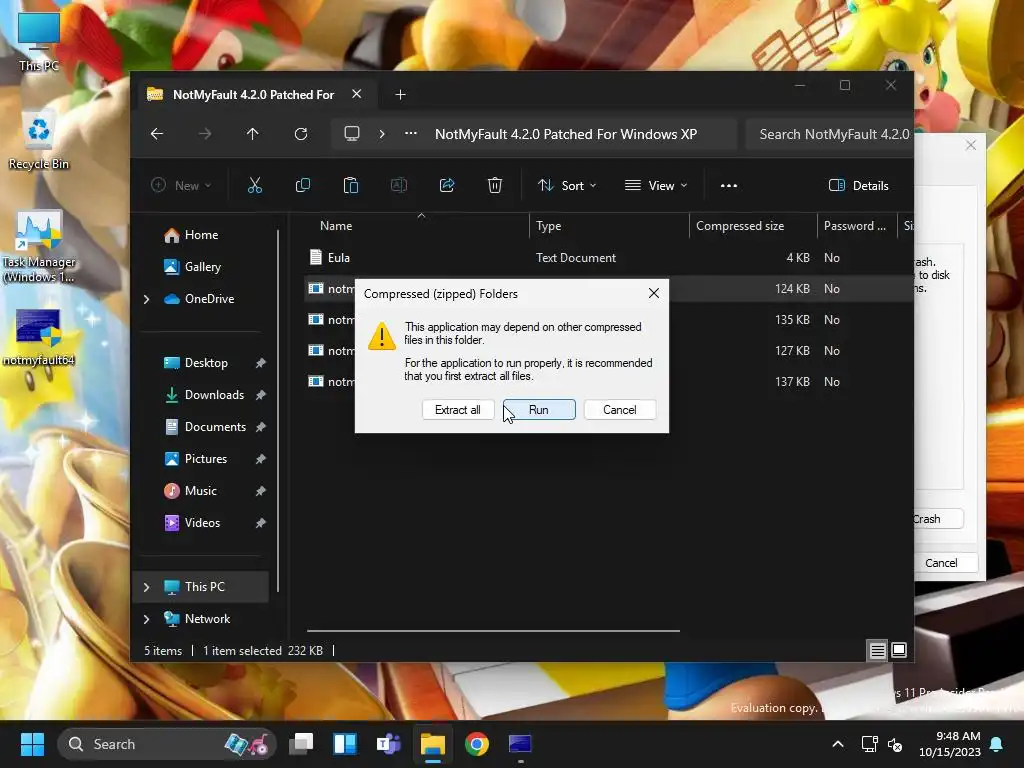Select the NotMyFault 4.2.0 Patched For tab
Viewport: 1024px width, 768px height.
(253, 95)
